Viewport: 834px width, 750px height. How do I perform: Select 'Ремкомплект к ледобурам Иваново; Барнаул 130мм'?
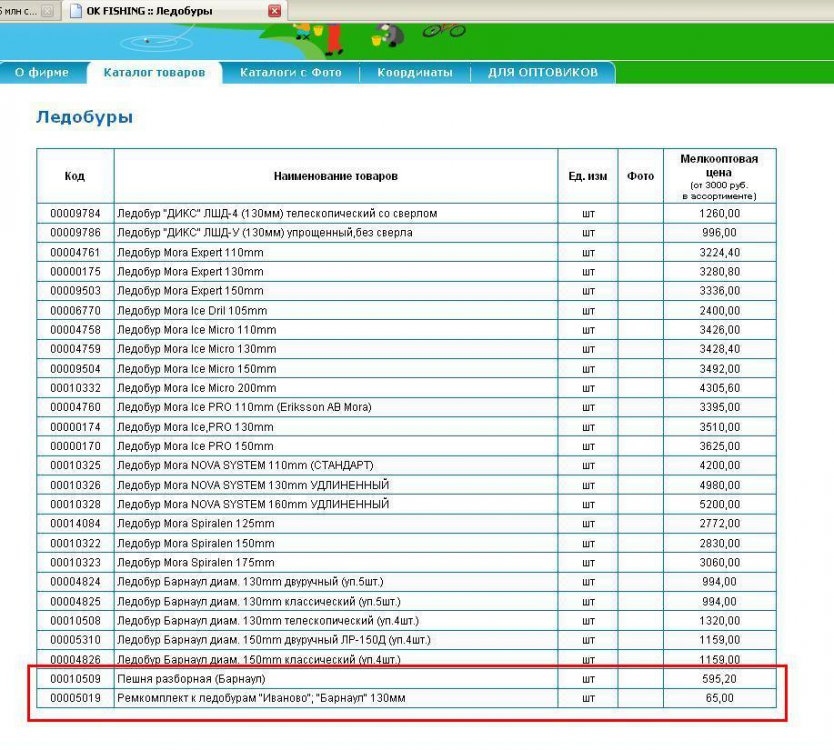(261, 698)
